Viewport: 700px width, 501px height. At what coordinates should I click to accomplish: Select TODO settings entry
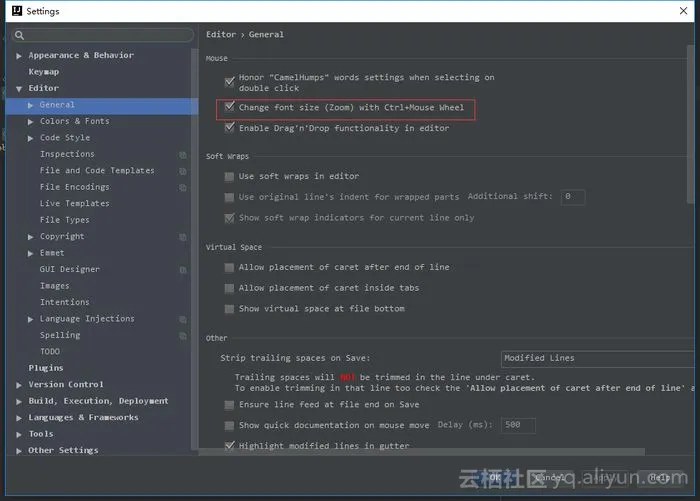(50, 352)
